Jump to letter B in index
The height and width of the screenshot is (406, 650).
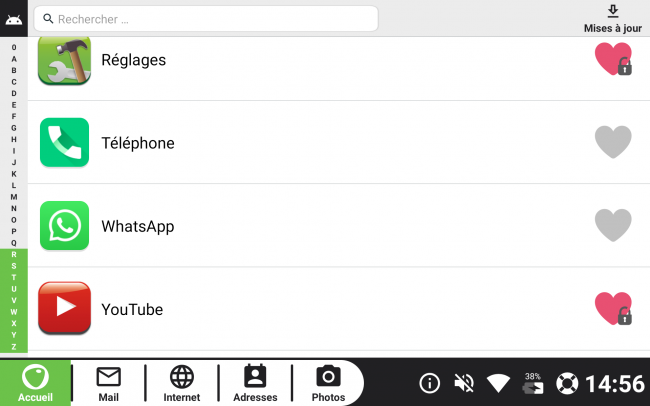(x=14, y=71)
